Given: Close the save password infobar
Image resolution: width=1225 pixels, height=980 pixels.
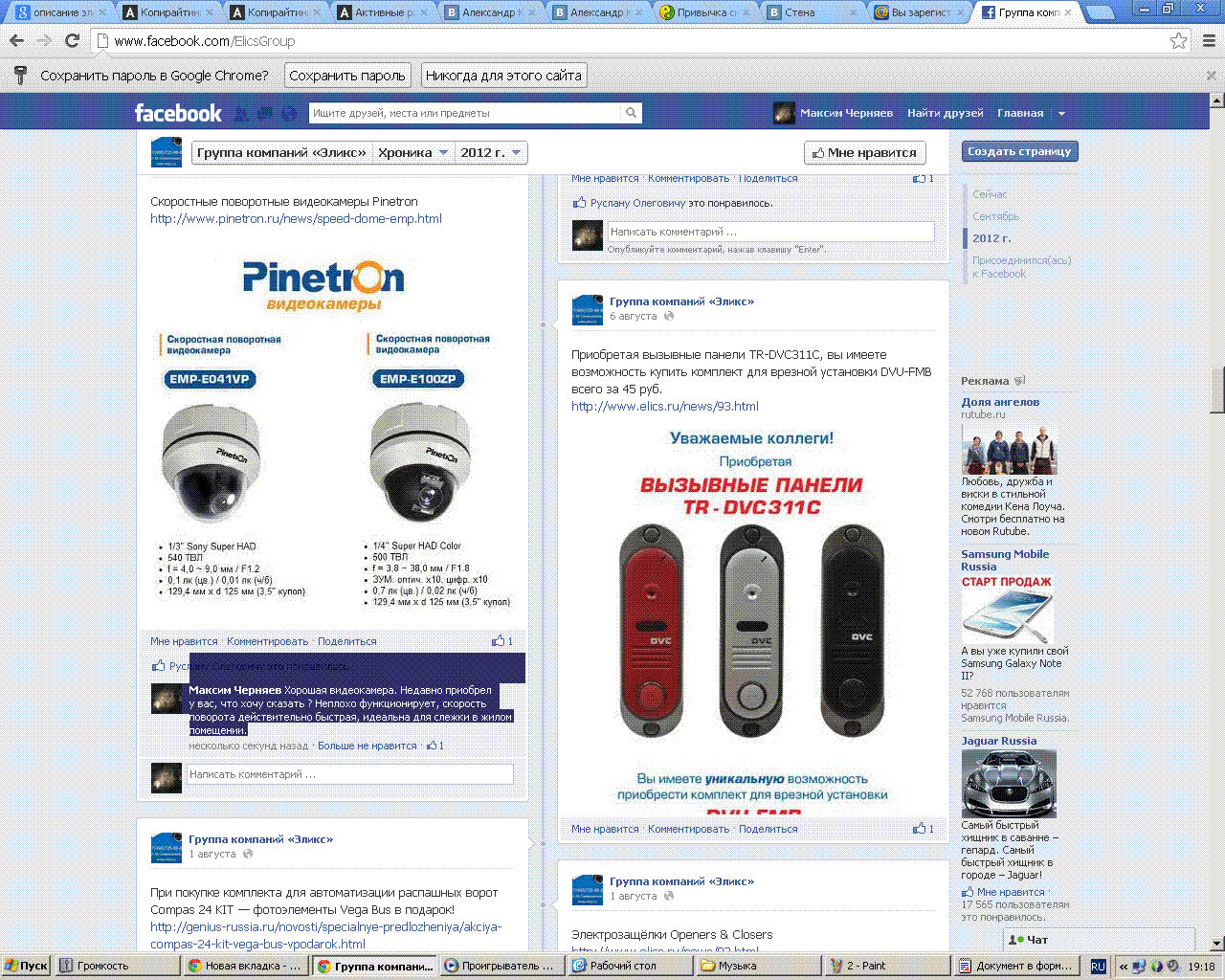Looking at the screenshot, I should pos(1211,76).
